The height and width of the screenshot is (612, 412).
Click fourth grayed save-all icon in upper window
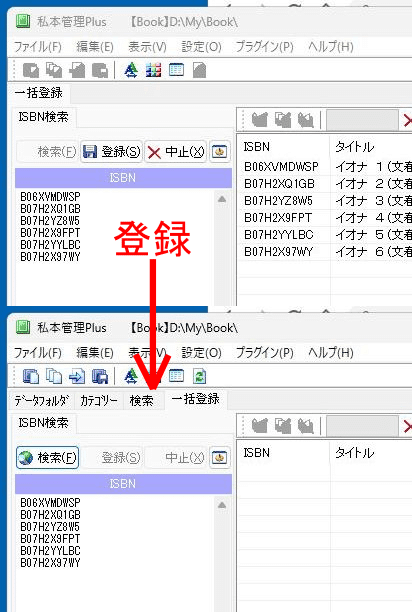[x=100, y=70]
